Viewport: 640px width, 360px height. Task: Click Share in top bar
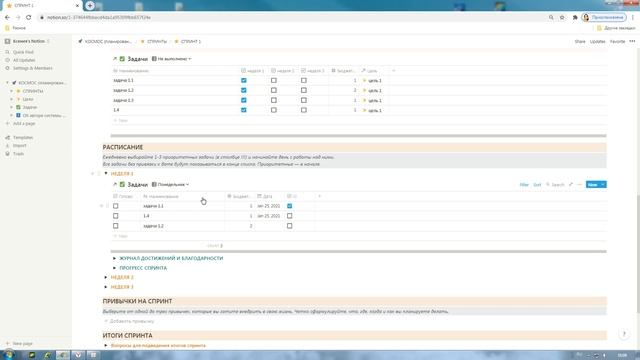[x=580, y=41]
